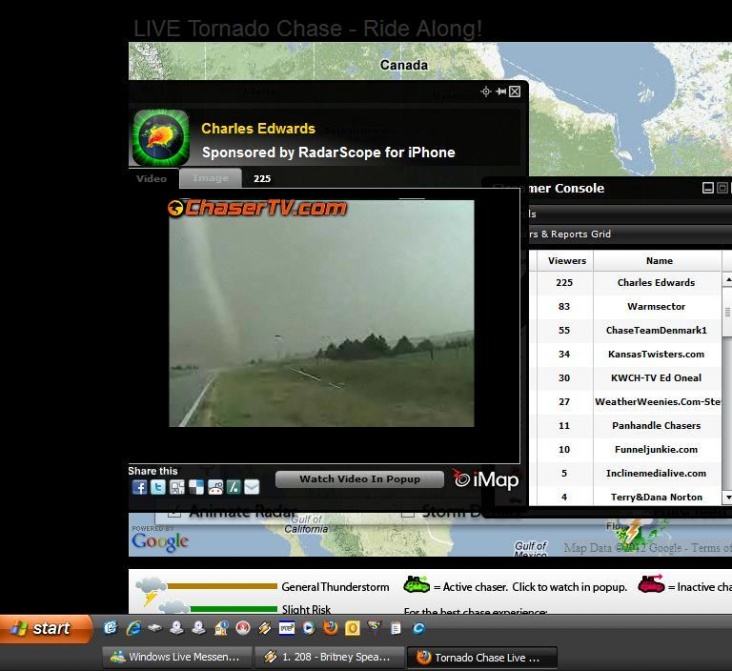Open the Windows Start menu
Viewport: 732px width, 671px height.
tap(46, 629)
